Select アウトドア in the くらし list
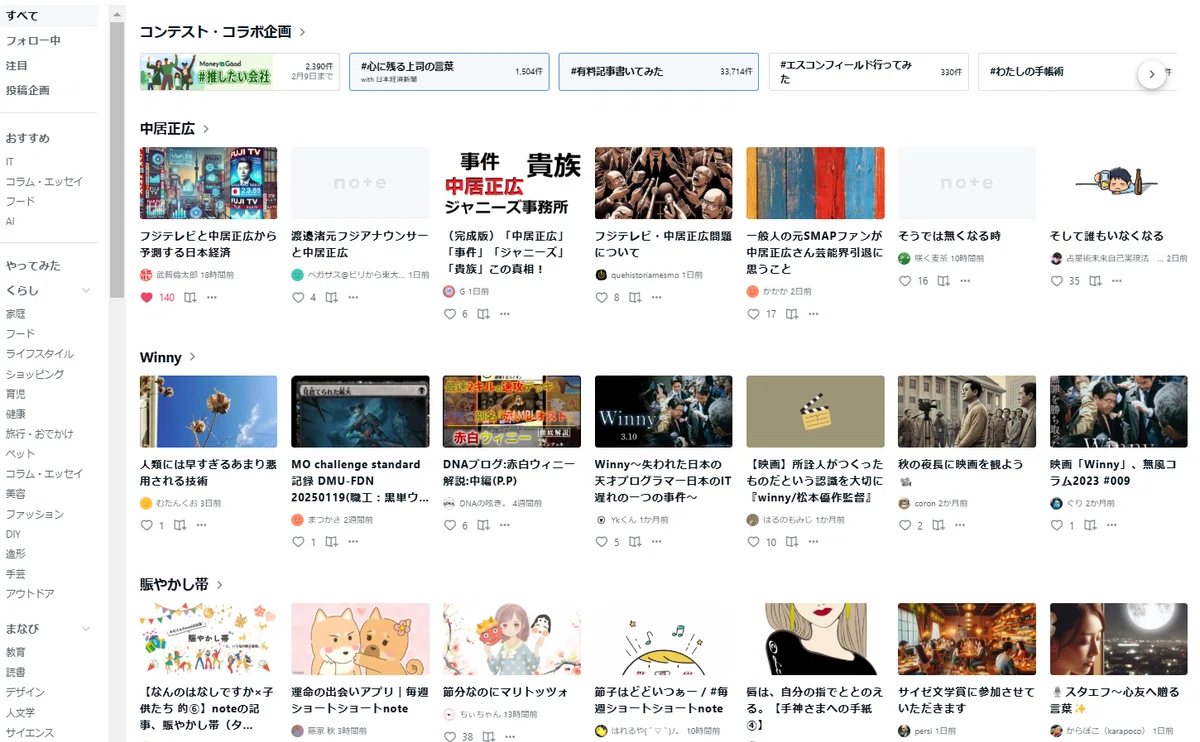1200x742 pixels. (x=30, y=594)
